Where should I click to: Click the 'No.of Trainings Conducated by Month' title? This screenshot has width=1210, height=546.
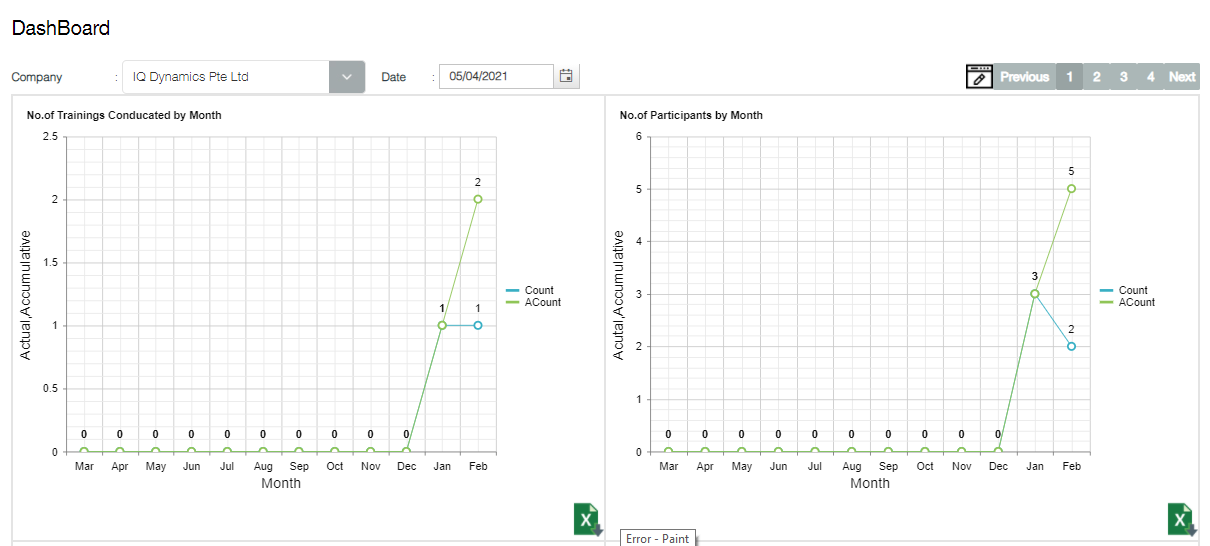[124, 115]
